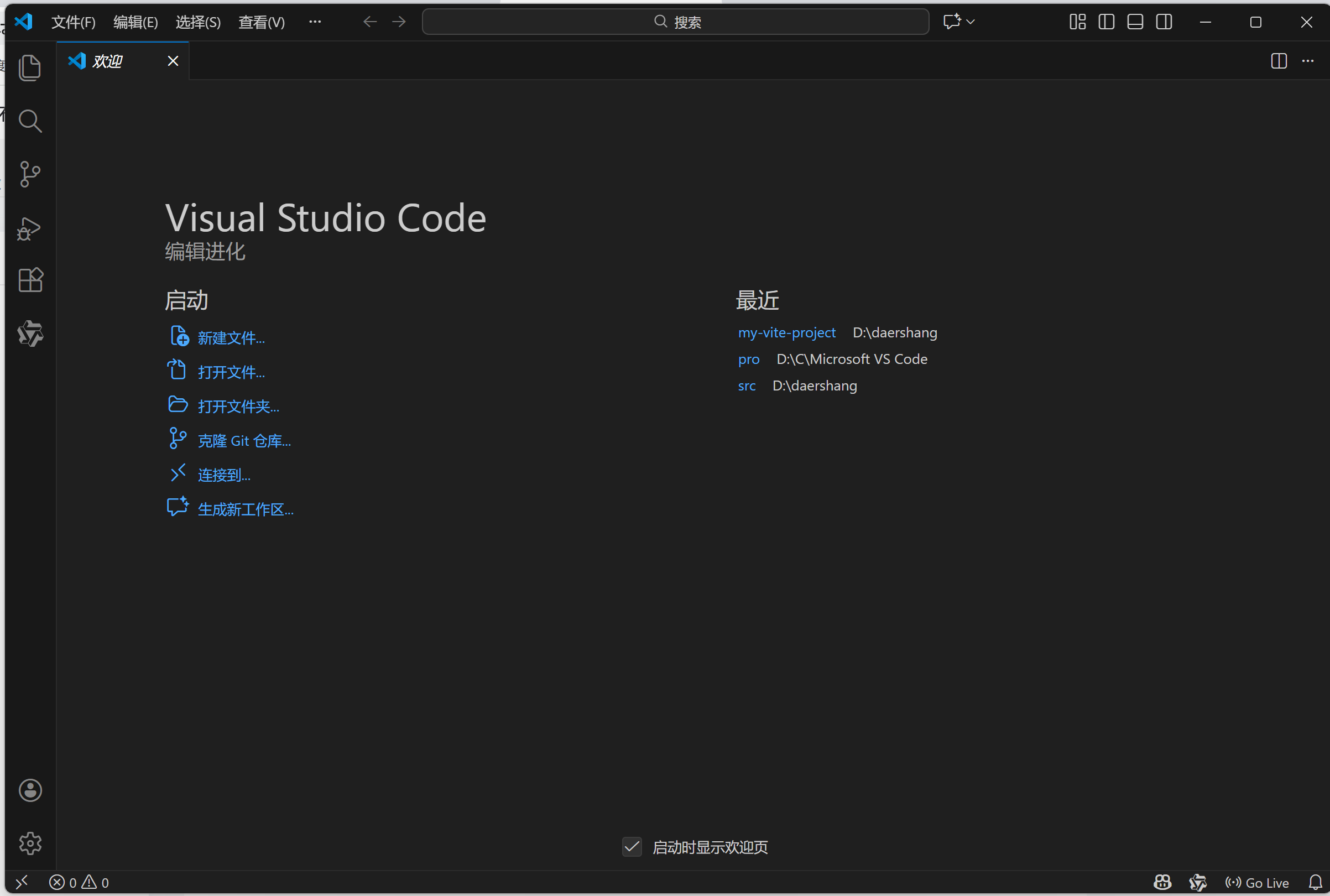Open the Accounts icon in activity bar
The image size is (1330, 896).
coord(30,790)
